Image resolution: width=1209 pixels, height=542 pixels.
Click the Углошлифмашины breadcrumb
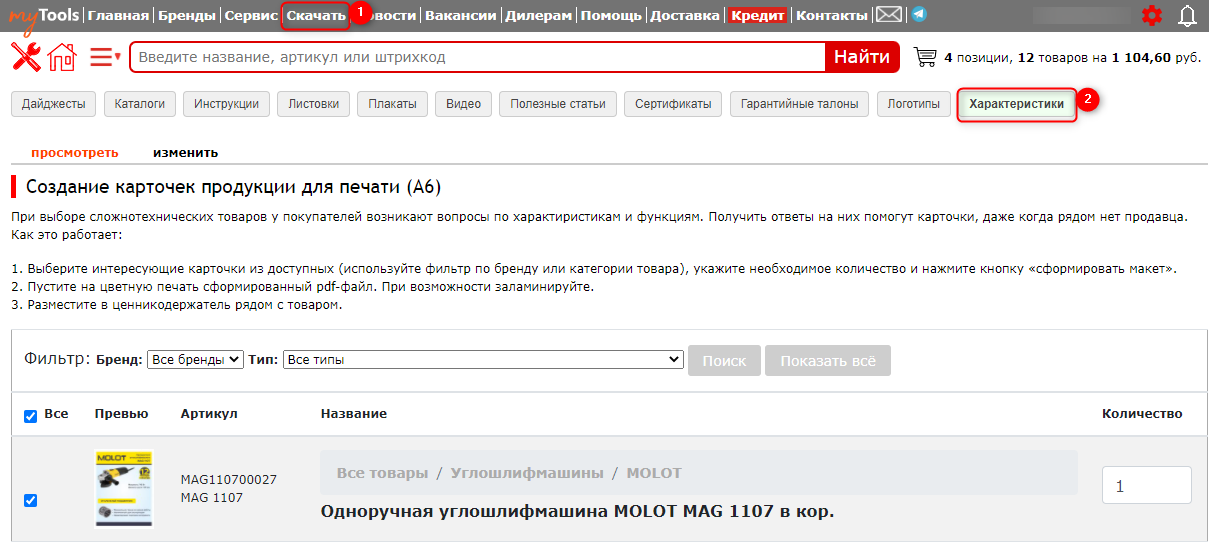(x=527, y=472)
